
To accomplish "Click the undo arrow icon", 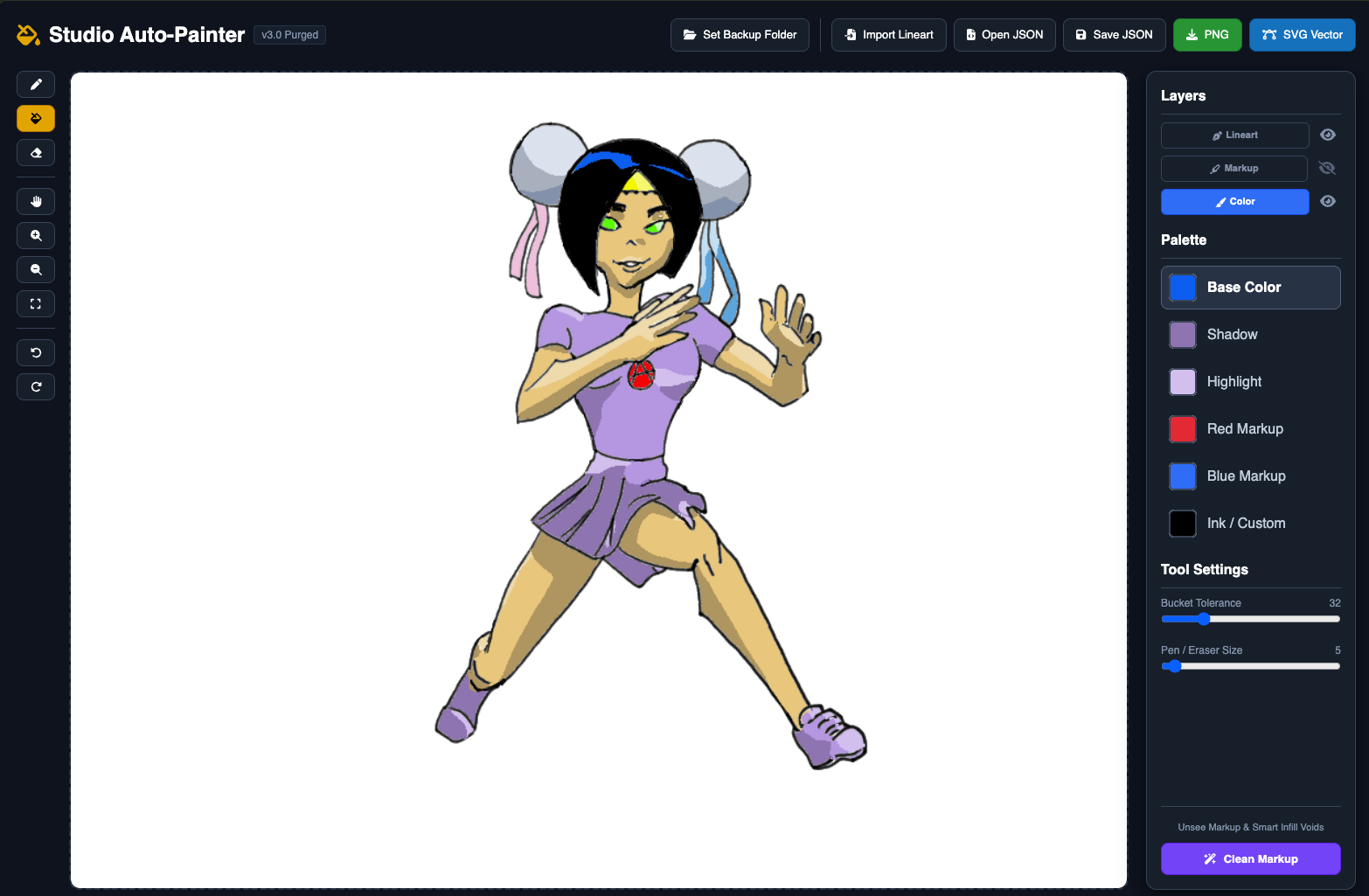I will [x=36, y=353].
